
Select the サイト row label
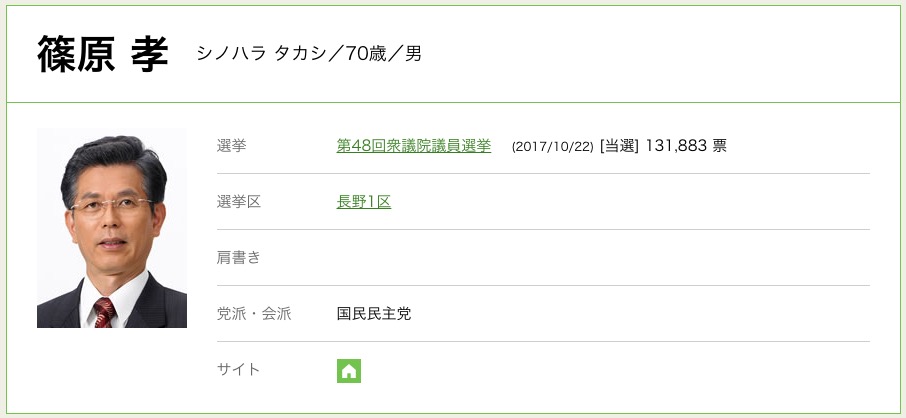(238, 370)
